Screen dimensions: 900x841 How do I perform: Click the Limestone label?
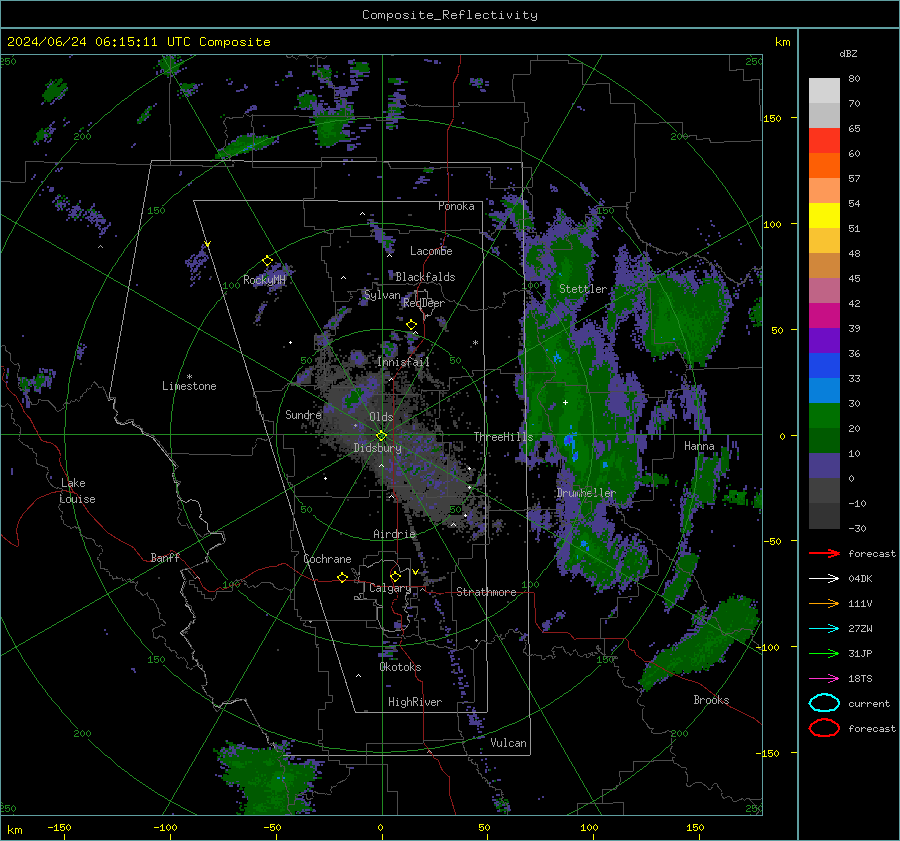189,386
